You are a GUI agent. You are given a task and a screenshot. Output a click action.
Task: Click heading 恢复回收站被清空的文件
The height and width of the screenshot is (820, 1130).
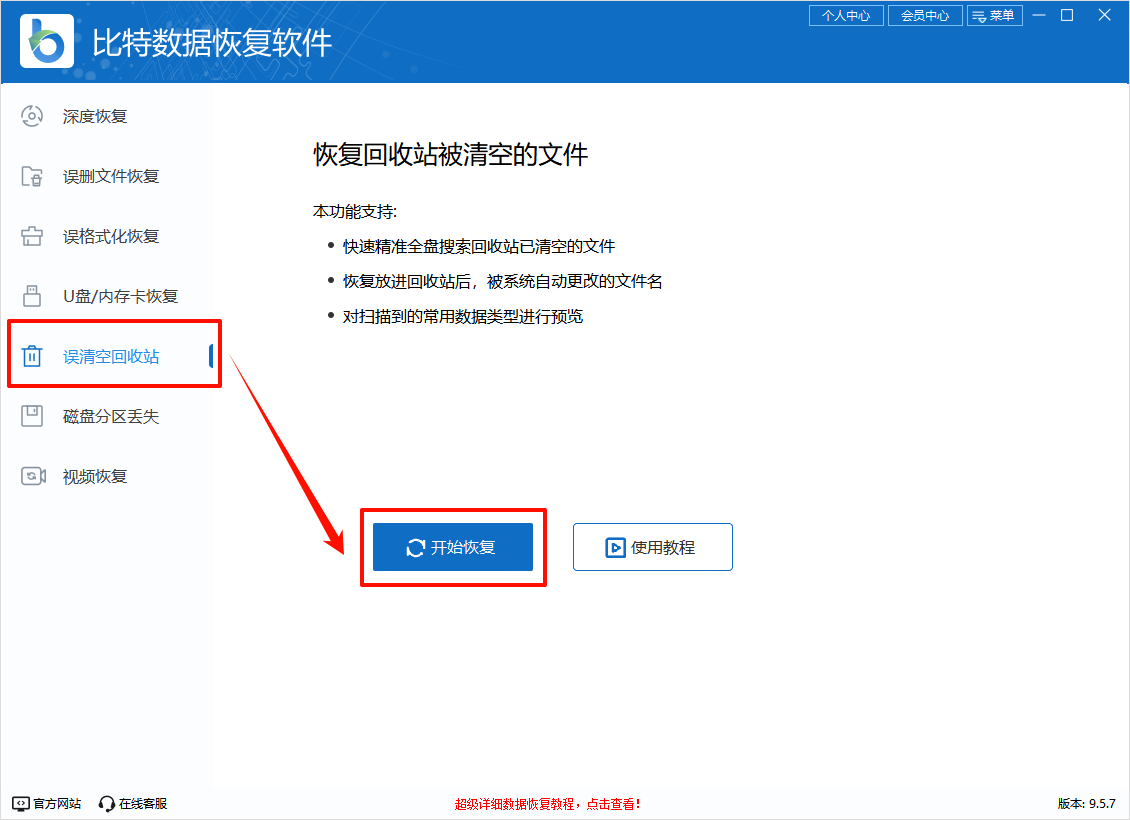tap(450, 154)
